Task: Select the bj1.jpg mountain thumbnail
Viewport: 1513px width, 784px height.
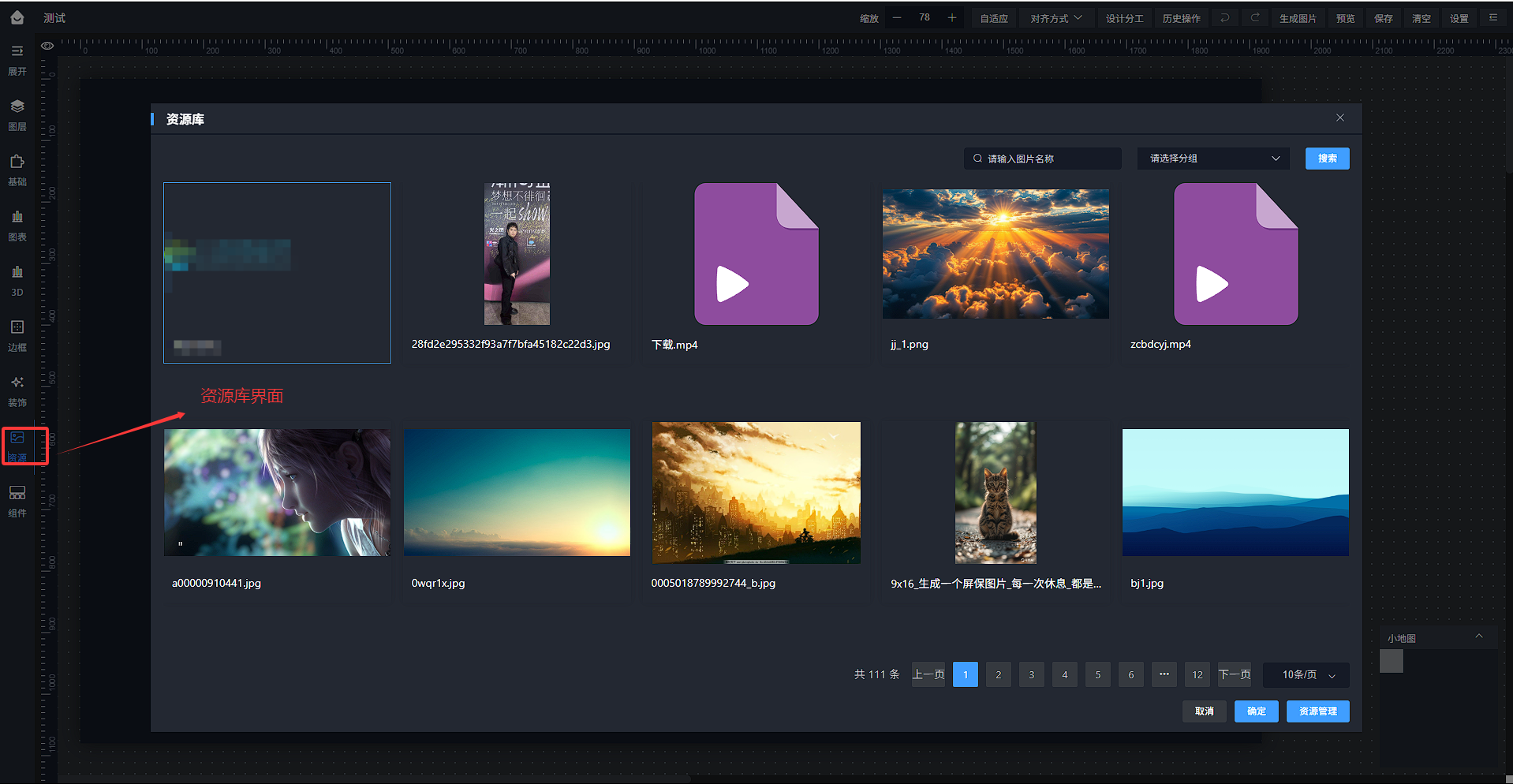Action: pos(1235,492)
